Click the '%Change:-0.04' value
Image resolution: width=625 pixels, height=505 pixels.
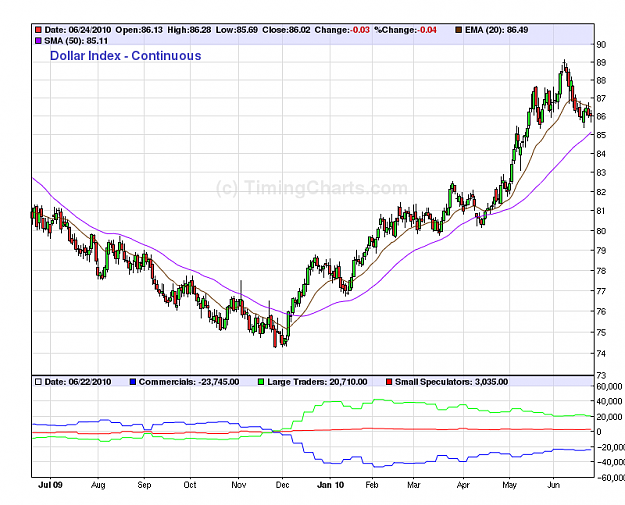(405, 30)
